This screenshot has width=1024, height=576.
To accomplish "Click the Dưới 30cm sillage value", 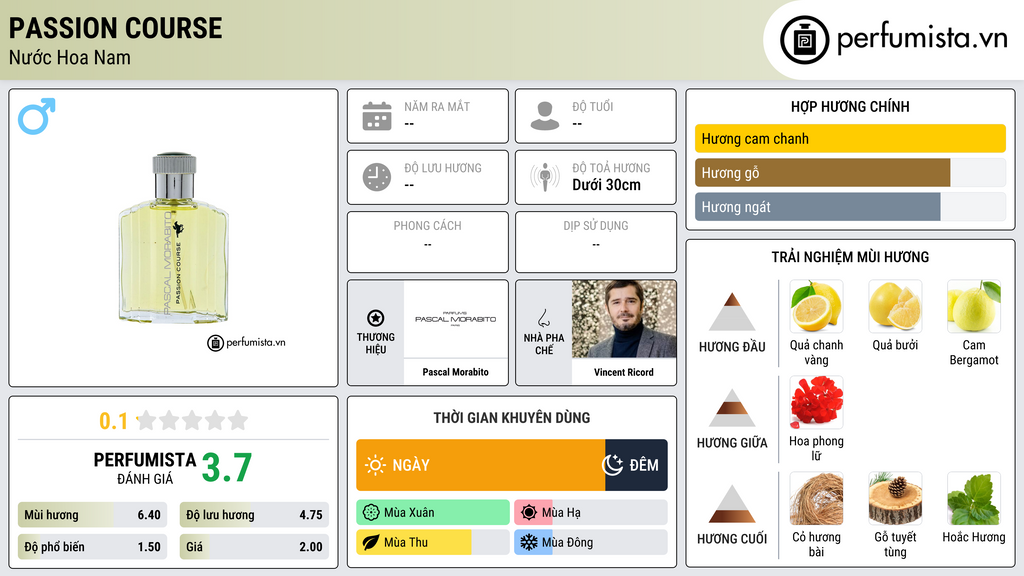I will [x=606, y=185].
